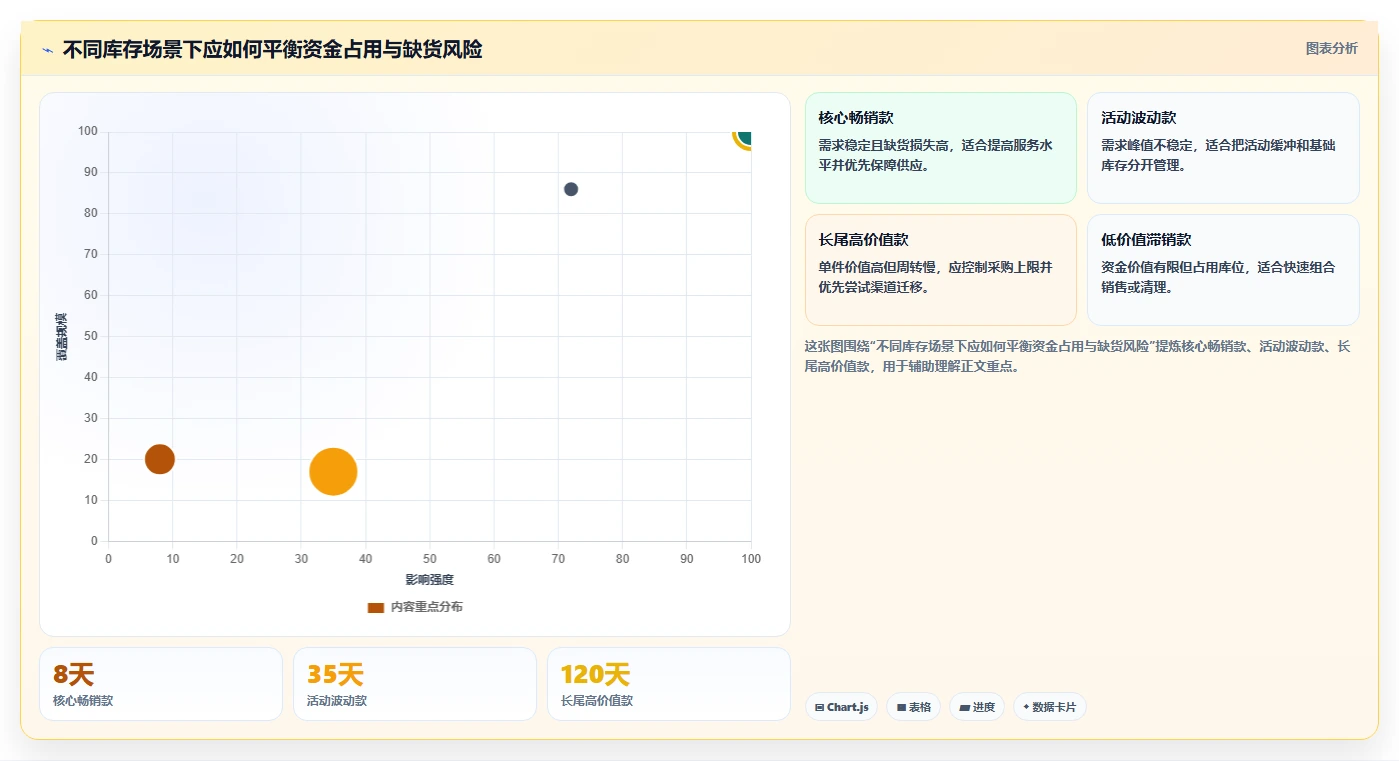
Task: Click the 单件价值高但周转慢 description text
Action: click(x=935, y=277)
